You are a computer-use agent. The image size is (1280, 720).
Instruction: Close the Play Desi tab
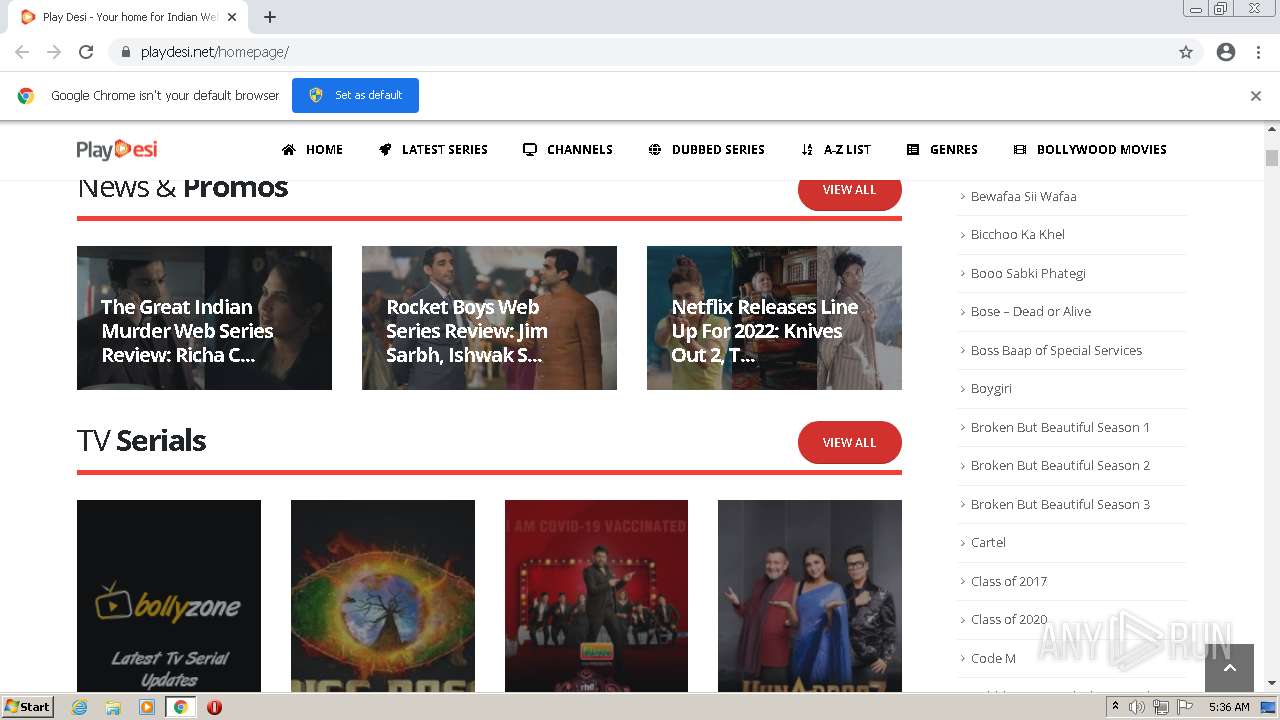[232, 17]
